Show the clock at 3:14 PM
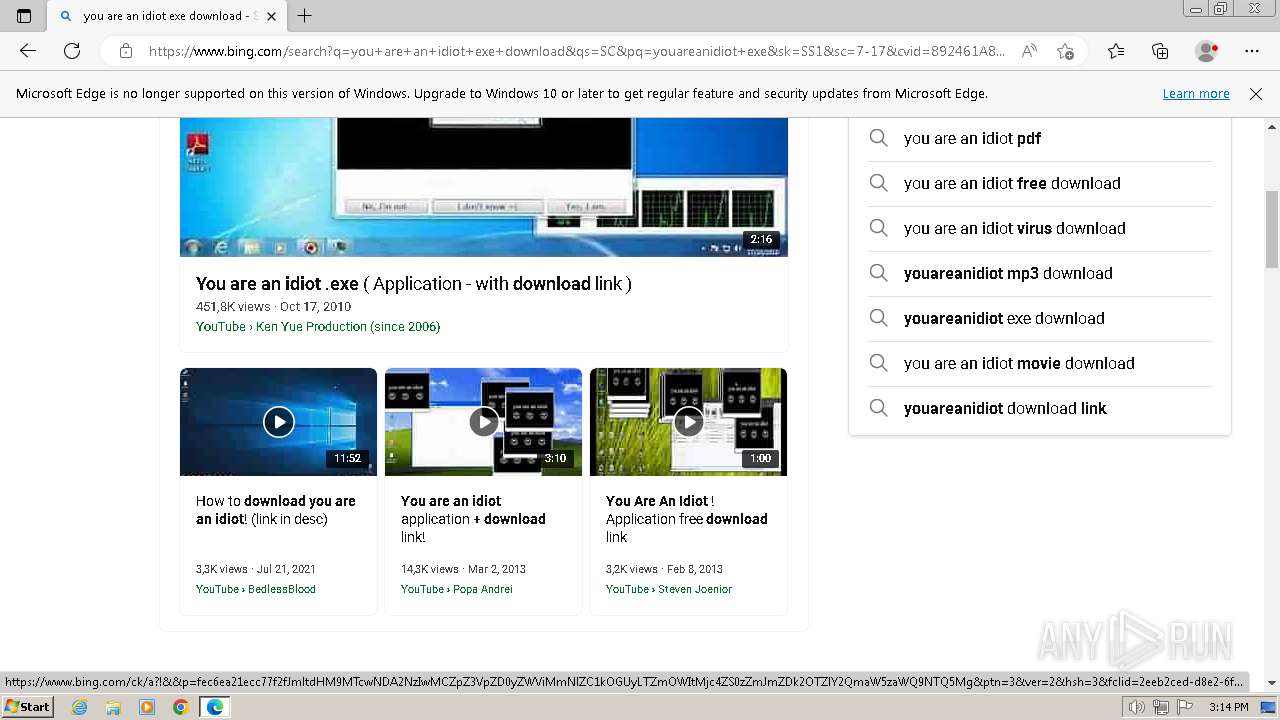Viewport: 1280px width, 720px height. click(x=1228, y=707)
